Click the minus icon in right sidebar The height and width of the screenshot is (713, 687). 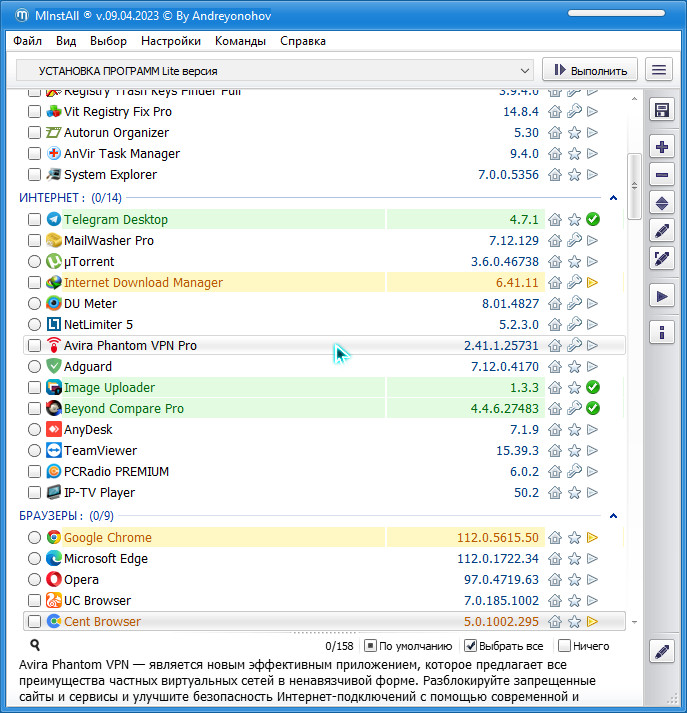[x=661, y=175]
